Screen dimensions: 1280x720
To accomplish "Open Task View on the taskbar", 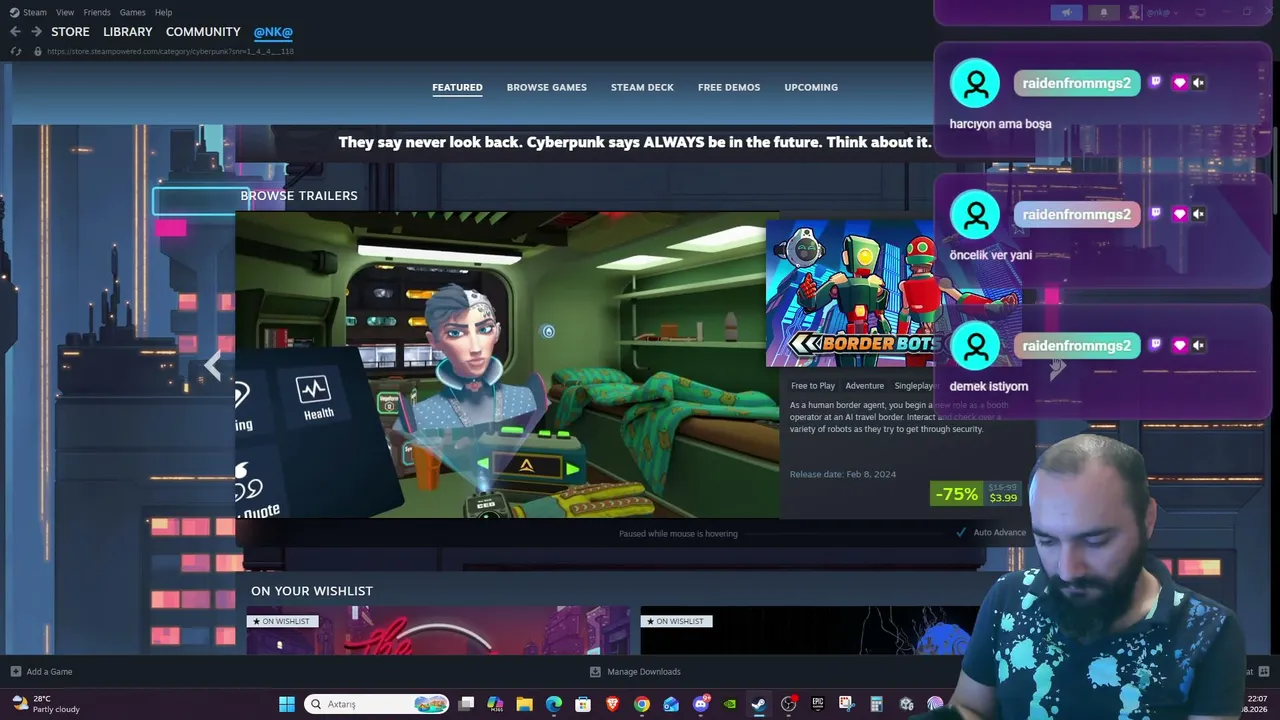I will pos(466,704).
